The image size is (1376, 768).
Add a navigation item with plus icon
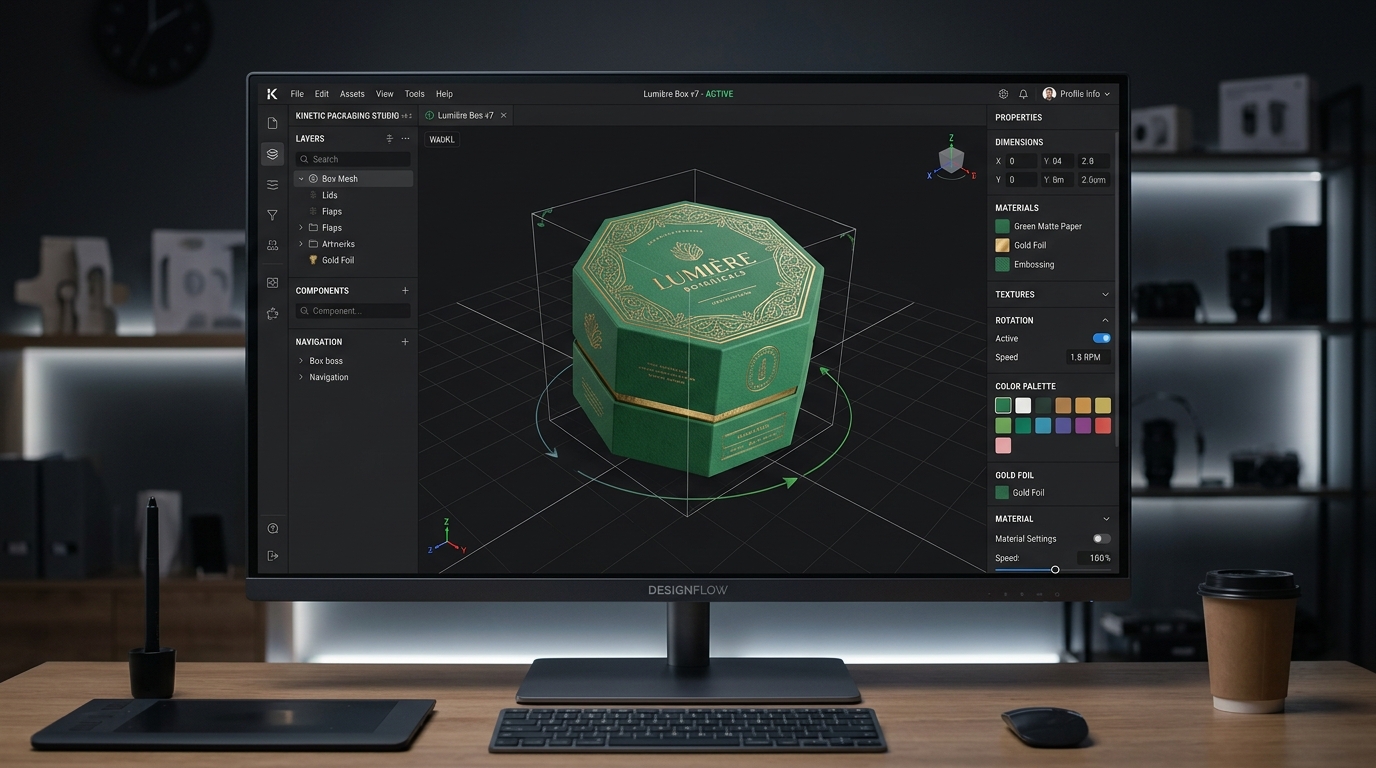click(405, 342)
